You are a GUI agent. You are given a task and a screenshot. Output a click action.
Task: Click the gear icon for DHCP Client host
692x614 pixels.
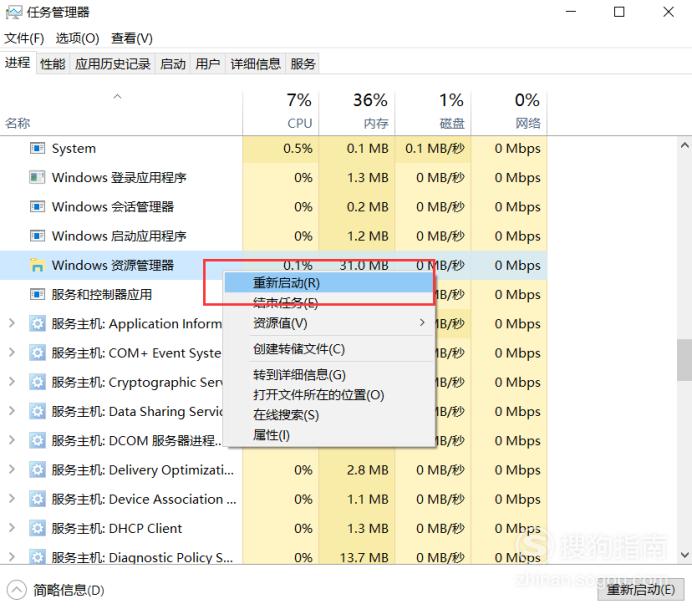(37, 528)
